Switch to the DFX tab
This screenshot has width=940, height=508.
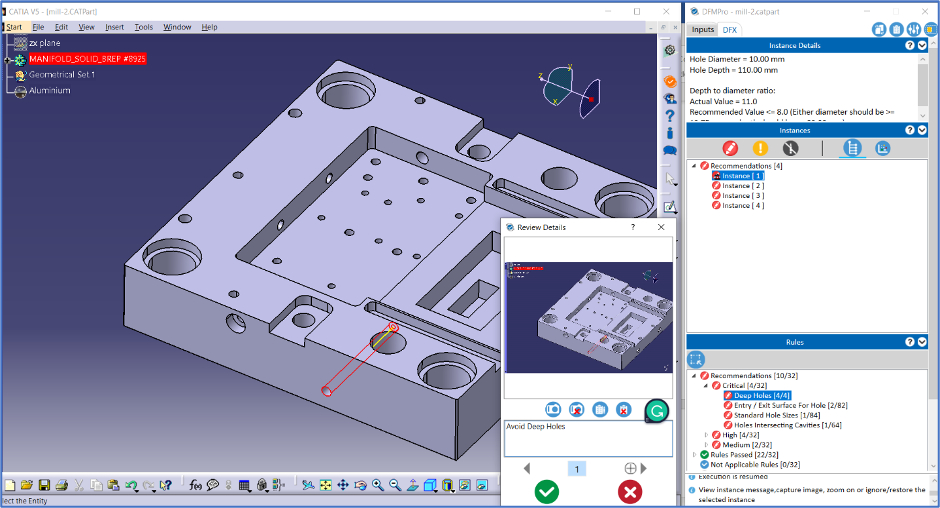[730, 29]
